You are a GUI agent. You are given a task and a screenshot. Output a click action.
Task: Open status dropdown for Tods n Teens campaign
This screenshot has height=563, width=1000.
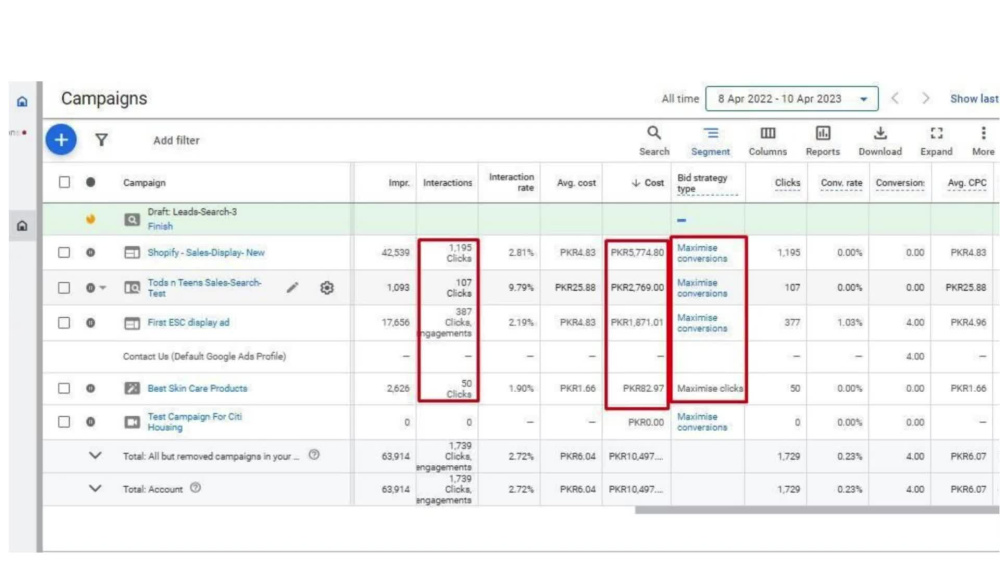click(x=103, y=288)
